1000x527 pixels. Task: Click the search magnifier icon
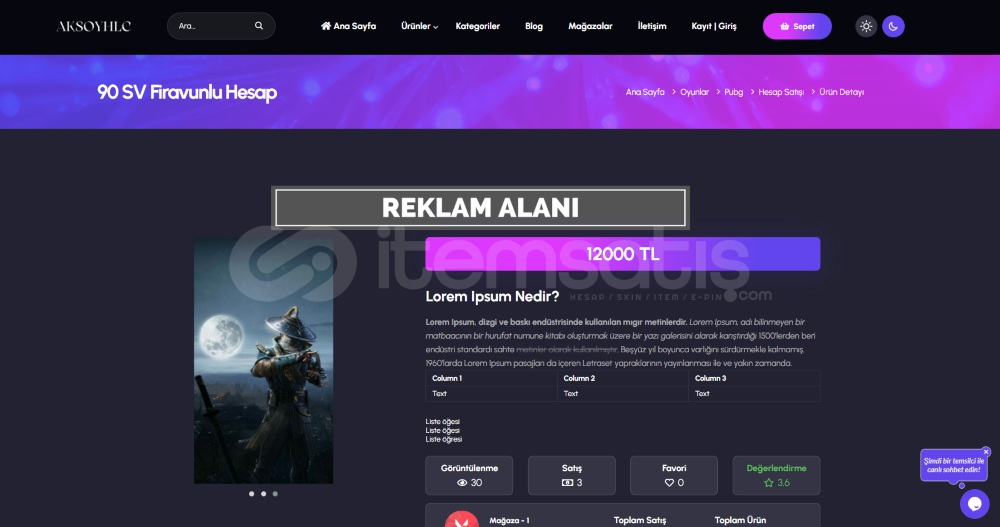coord(258,26)
